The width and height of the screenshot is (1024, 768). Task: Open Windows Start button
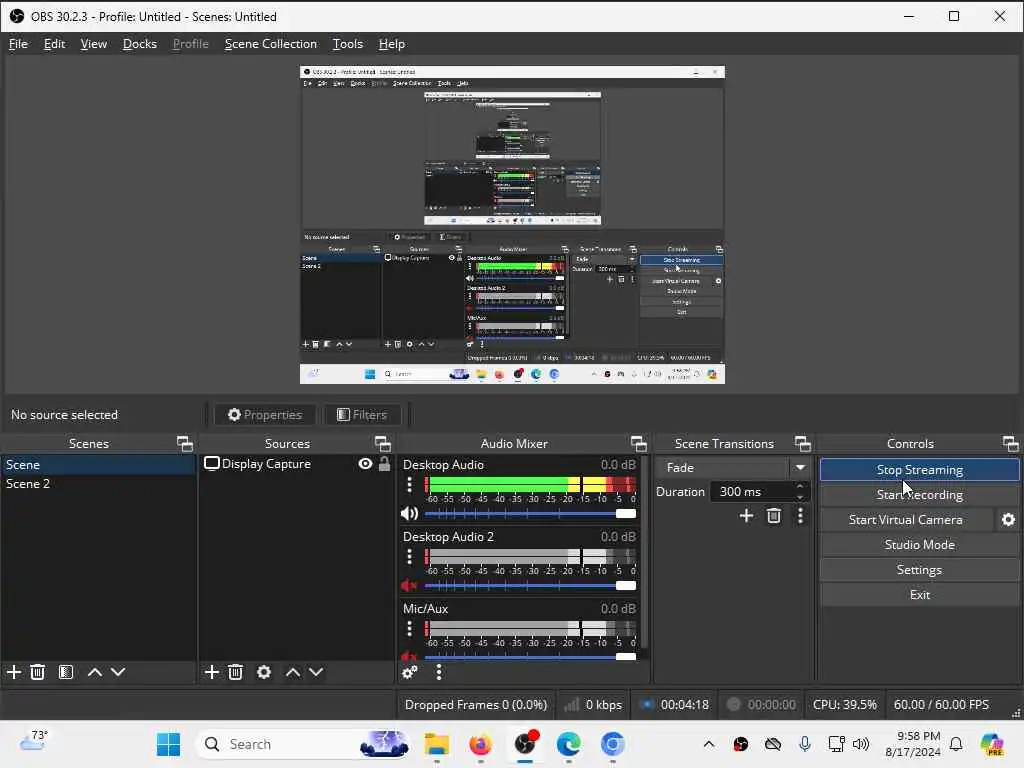(x=168, y=744)
